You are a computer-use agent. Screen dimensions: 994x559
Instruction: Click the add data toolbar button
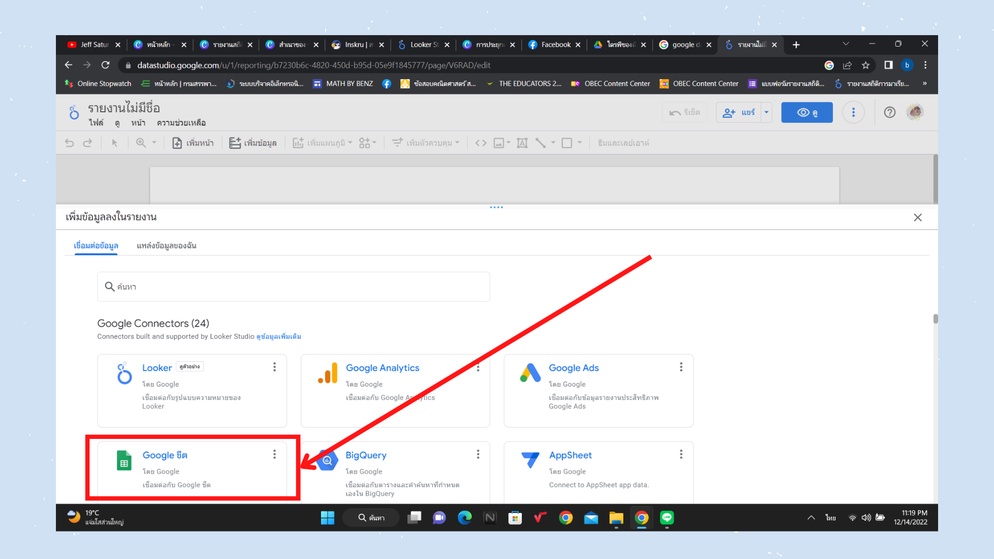pyautogui.click(x=253, y=143)
